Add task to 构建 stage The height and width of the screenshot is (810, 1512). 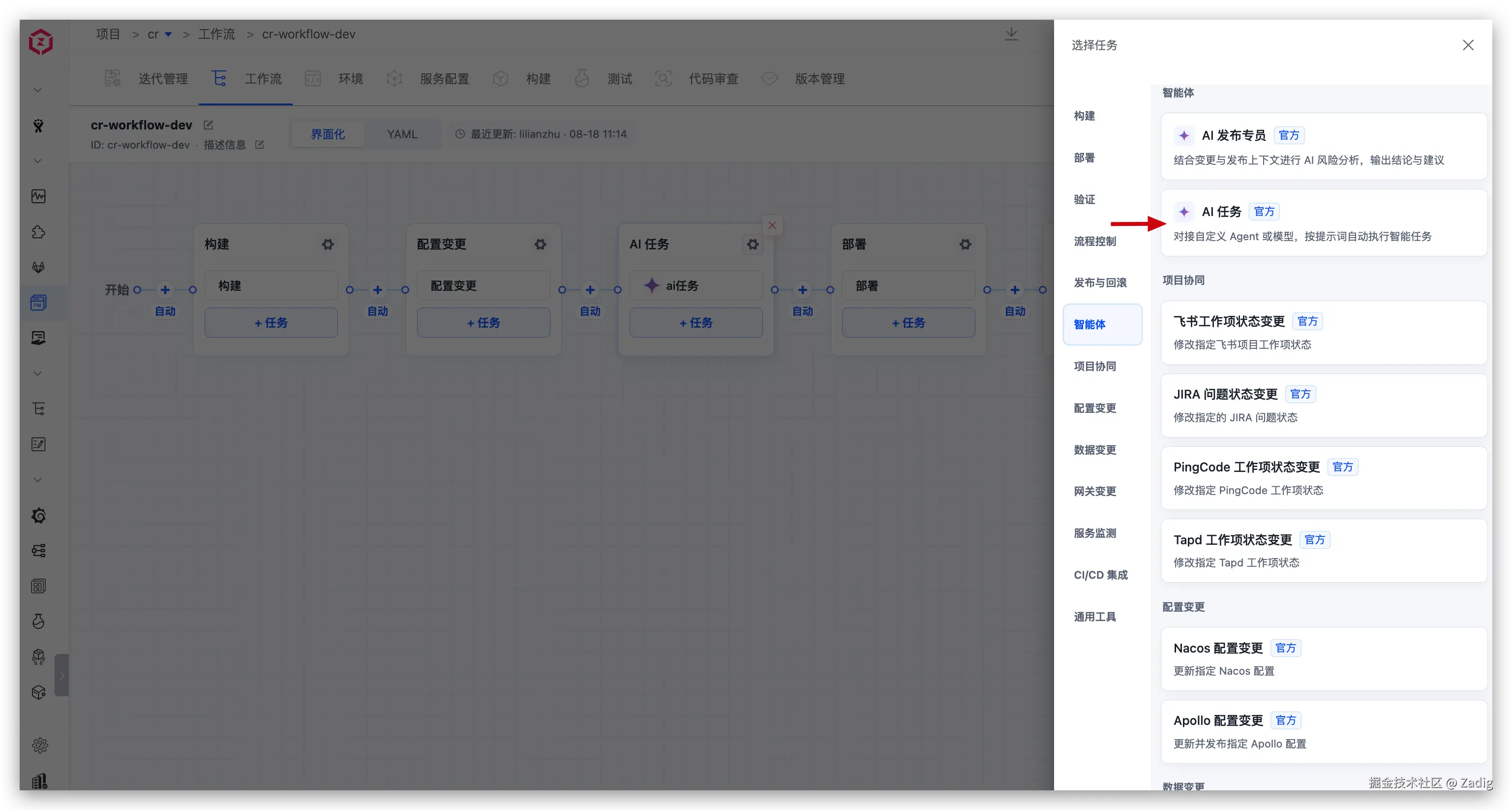tap(271, 322)
